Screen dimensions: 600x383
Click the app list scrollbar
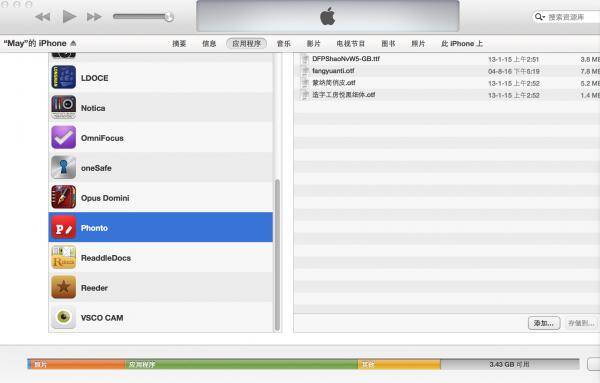click(277, 254)
